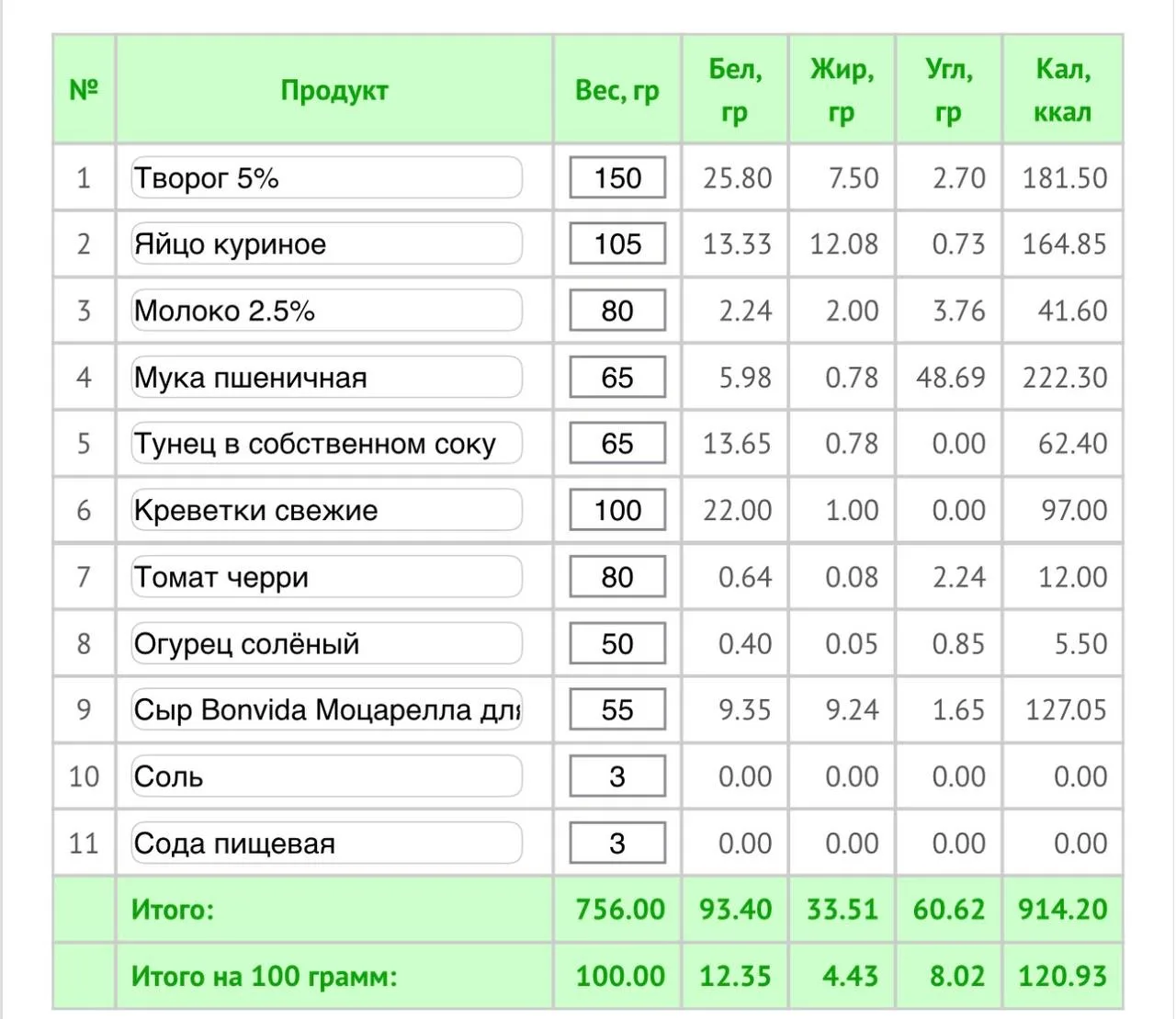Select the Яйцо куриное product field
Viewport: 1176px width, 1019px height.
pyautogui.click(x=327, y=243)
